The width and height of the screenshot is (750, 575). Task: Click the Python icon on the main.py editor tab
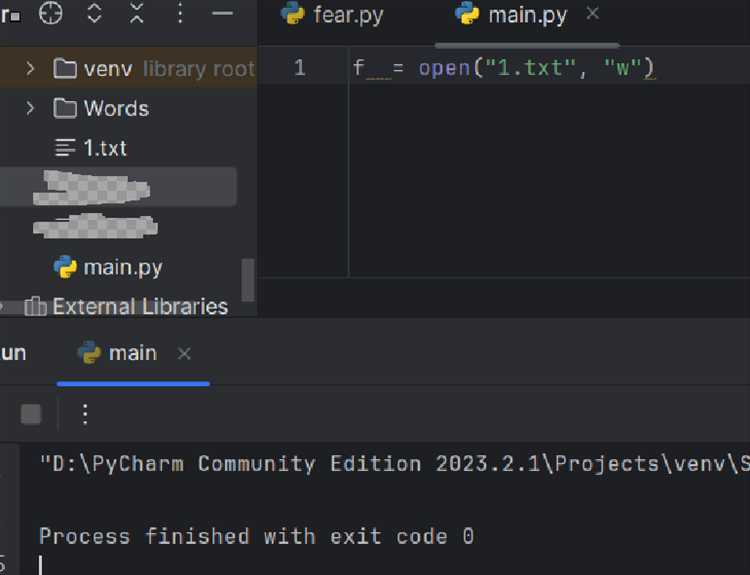(467, 13)
